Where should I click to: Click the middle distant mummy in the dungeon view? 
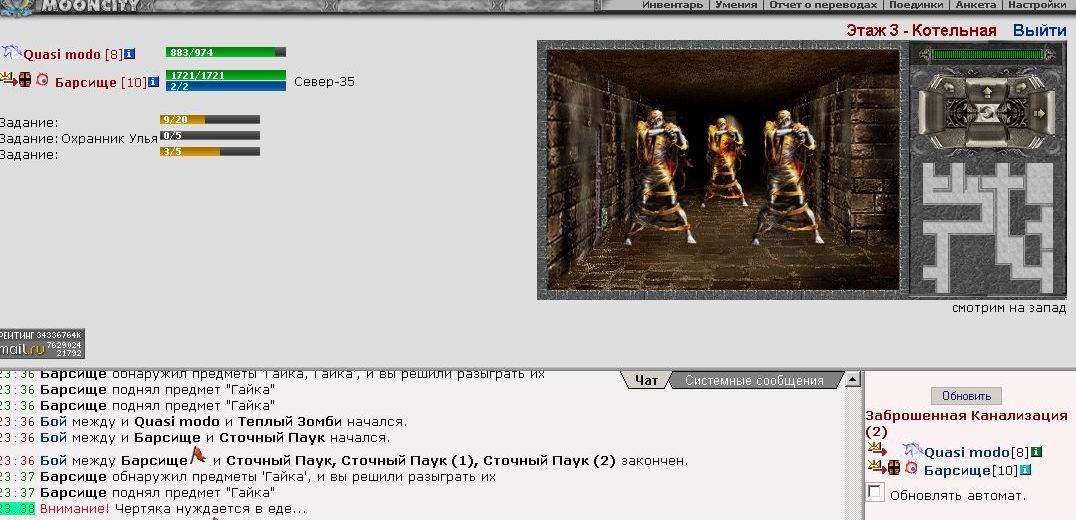(726, 162)
